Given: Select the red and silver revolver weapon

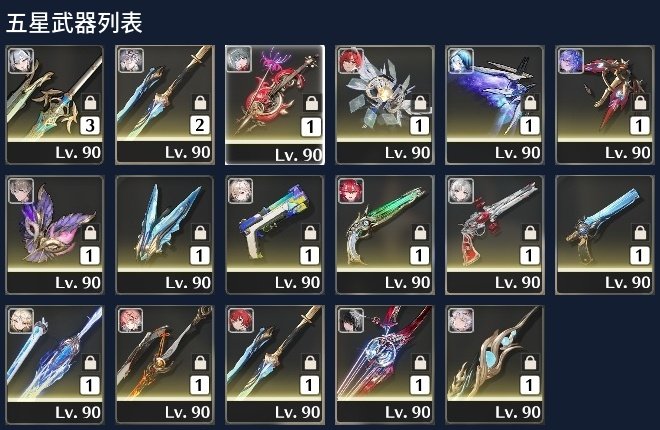Looking at the screenshot, I should [x=495, y=235].
